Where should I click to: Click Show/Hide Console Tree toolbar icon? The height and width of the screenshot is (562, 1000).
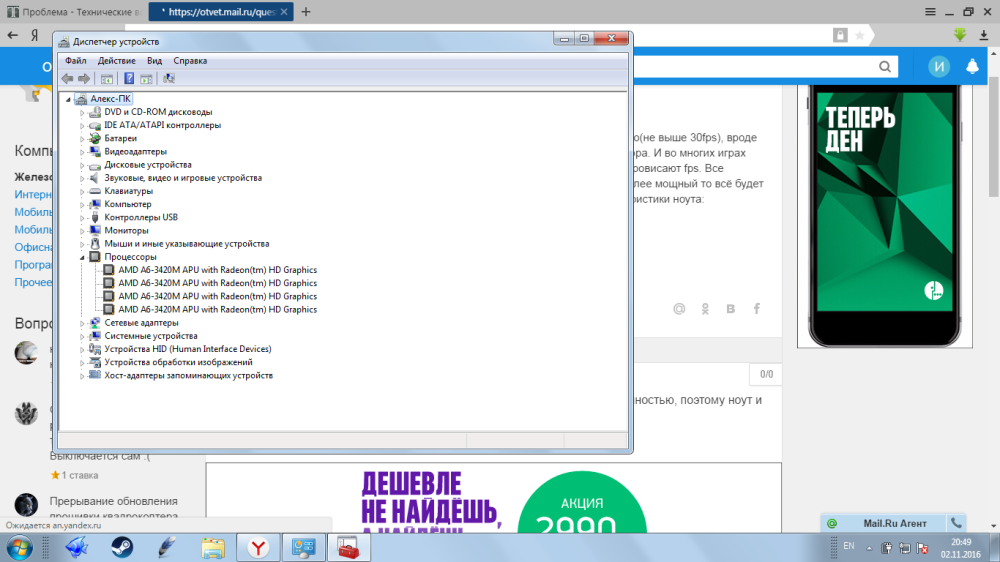pos(107,78)
